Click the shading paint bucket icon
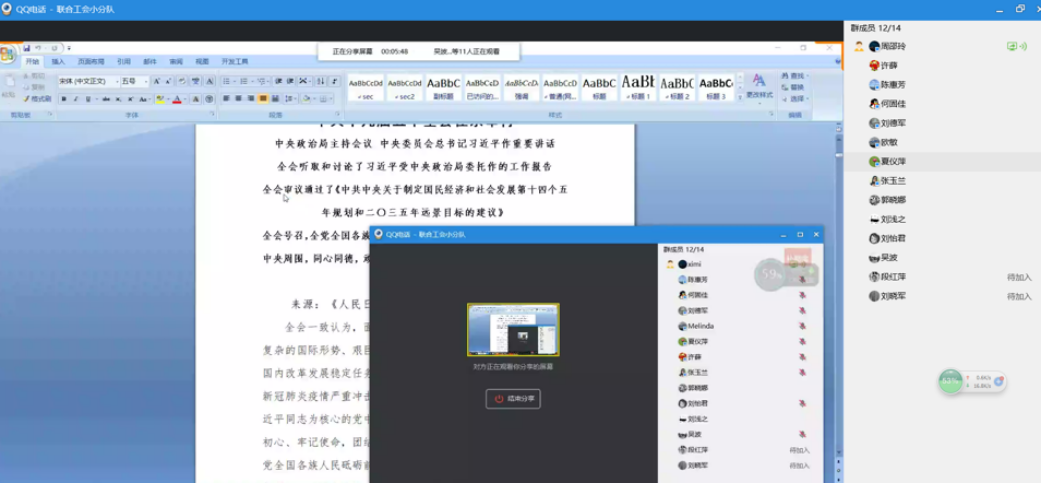The height and width of the screenshot is (483, 1041). coord(306,99)
